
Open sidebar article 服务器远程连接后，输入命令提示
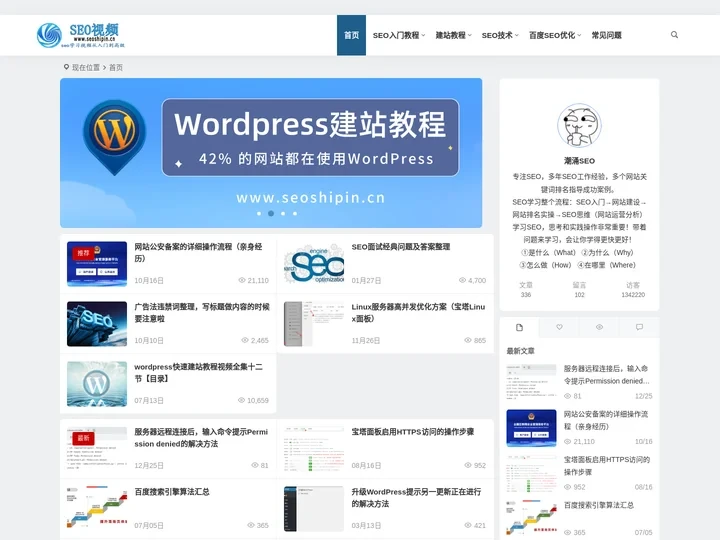tap(607, 375)
